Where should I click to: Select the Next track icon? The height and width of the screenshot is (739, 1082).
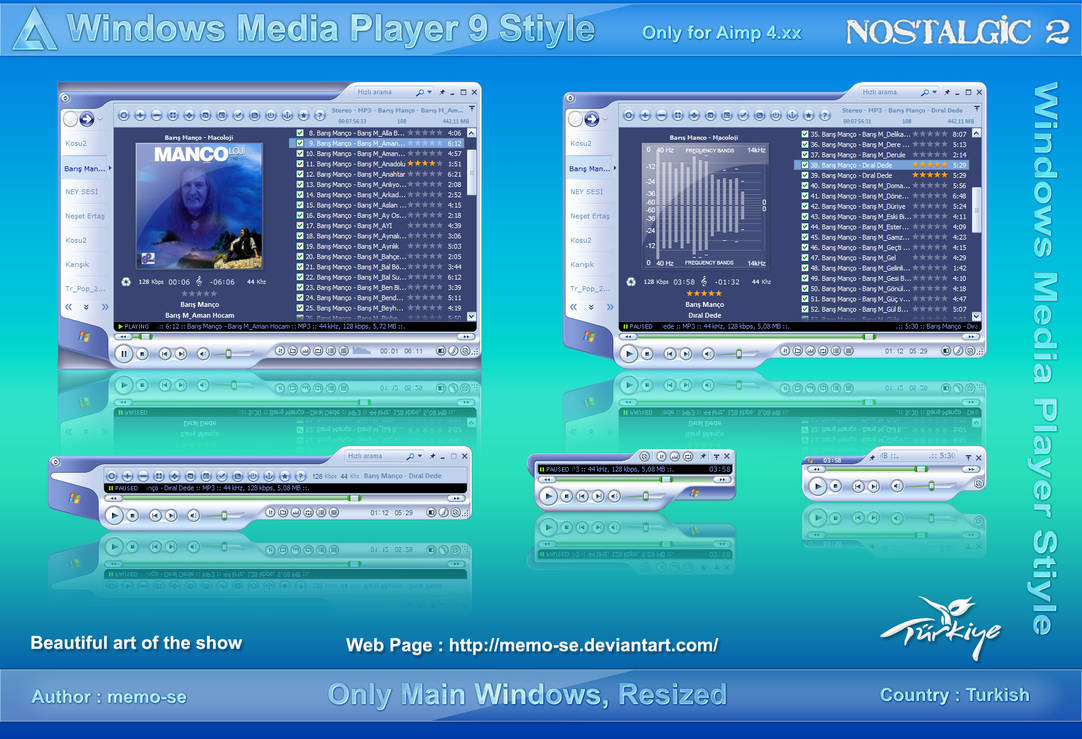point(181,354)
